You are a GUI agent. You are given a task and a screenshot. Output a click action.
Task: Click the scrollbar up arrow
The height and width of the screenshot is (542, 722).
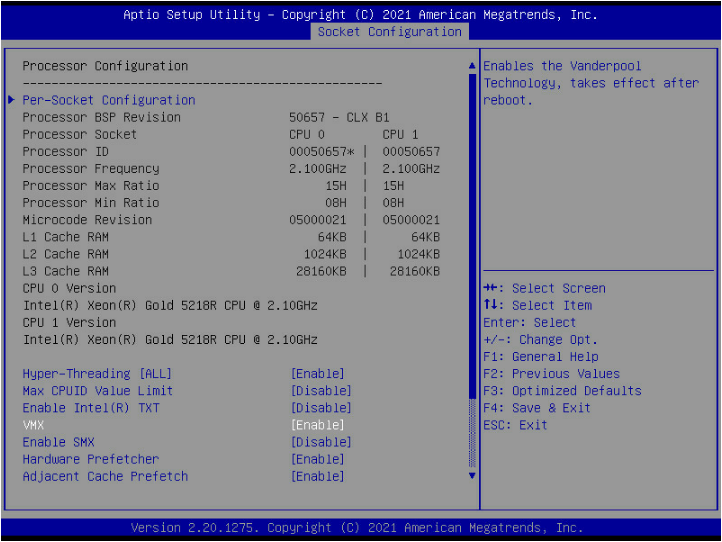[x=473, y=66]
